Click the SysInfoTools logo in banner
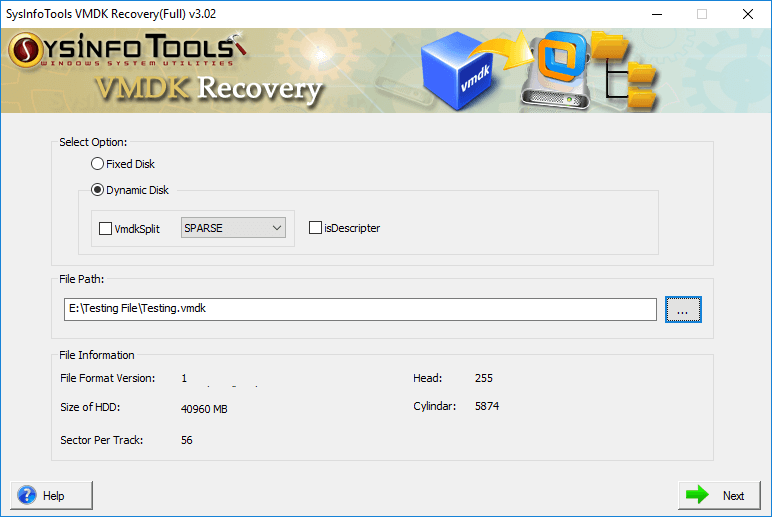This screenshot has width=772, height=517. pyautogui.click(x=126, y=49)
